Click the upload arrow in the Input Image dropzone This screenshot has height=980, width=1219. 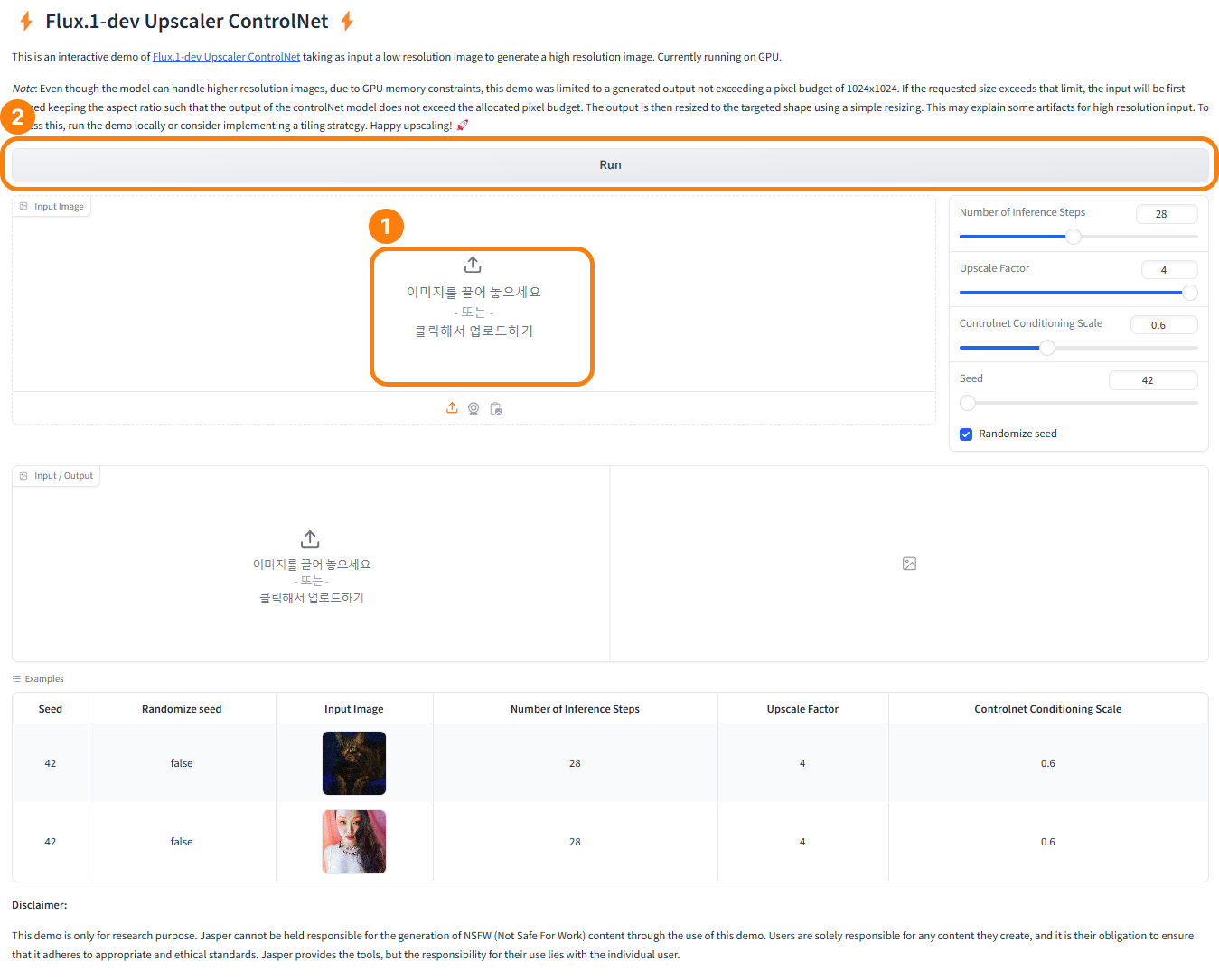[473, 265]
